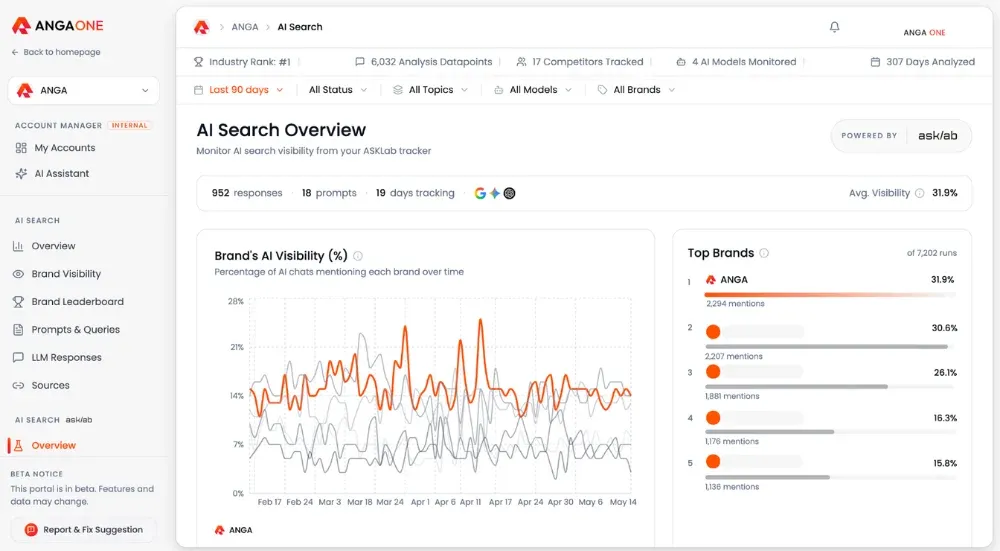Click the LLM Responses chat bubble icon
Screen dimensions: 1000x551
point(18,358)
